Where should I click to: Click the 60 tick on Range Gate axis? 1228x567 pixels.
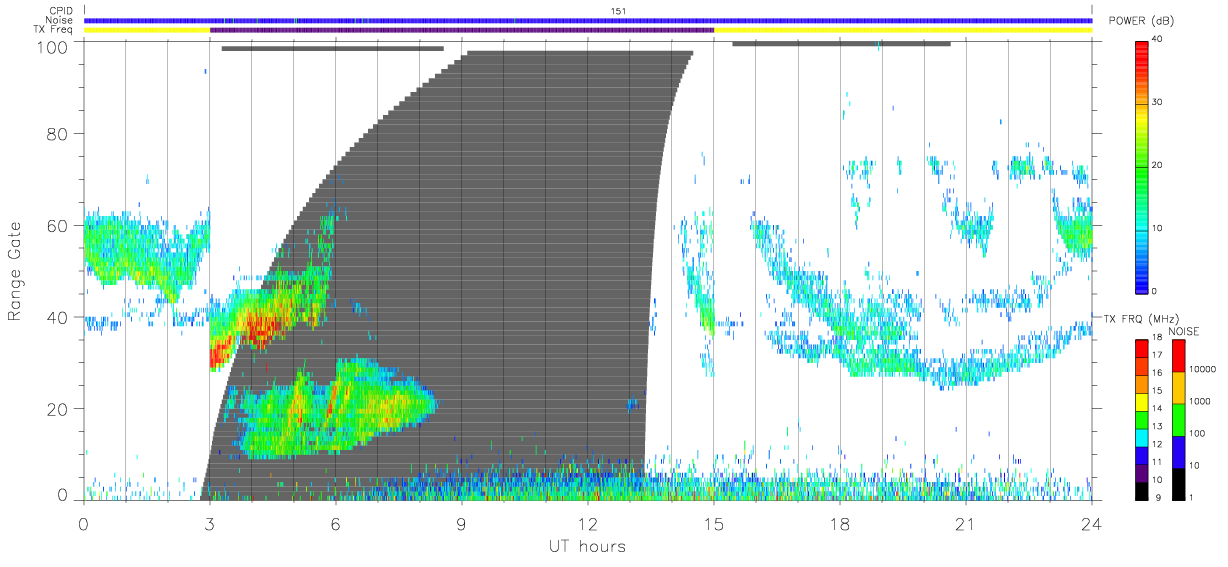[x=56, y=225]
